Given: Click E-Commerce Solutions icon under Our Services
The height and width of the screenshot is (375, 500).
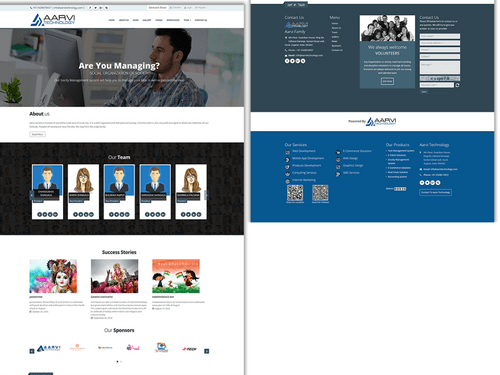Looking at the screenshot, I should pos(338,152).
